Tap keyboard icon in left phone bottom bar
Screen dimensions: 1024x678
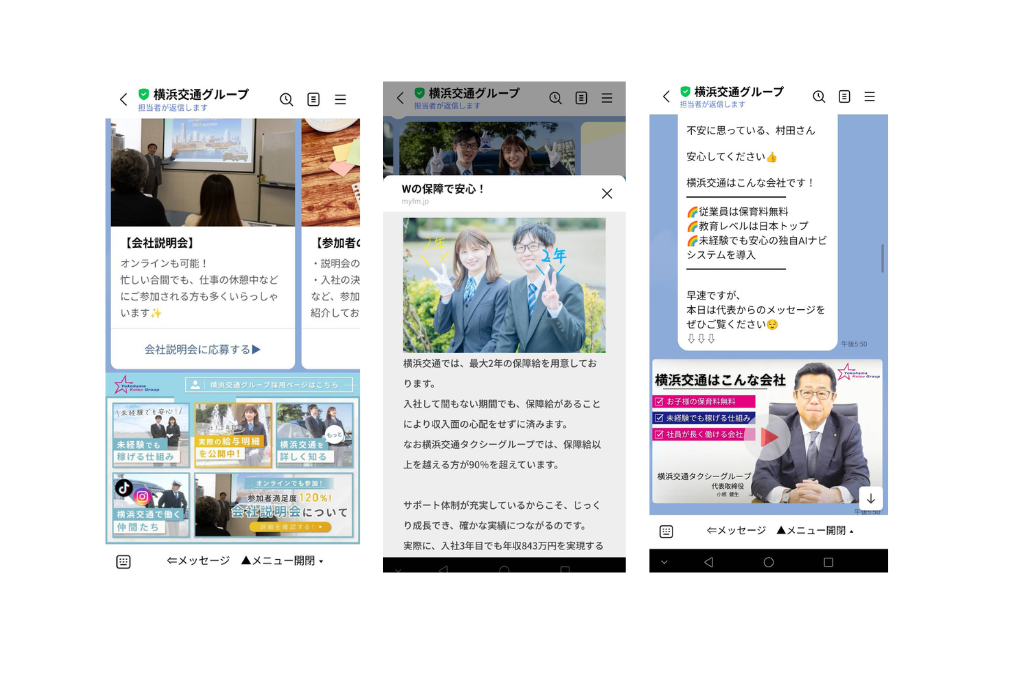(x=123, y=562)
